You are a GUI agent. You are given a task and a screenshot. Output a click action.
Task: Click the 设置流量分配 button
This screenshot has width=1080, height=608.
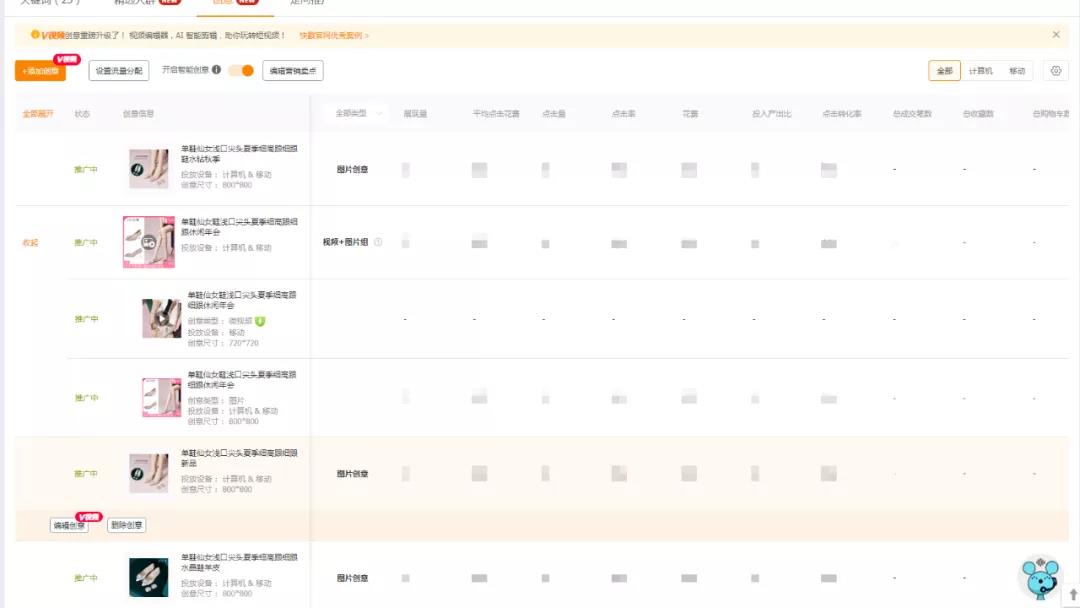pos(119,71)
